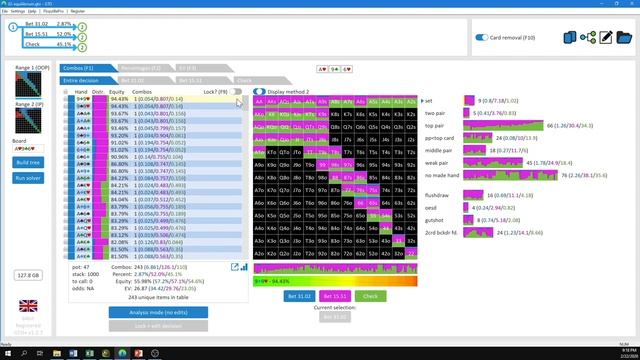
Task: Click the 9♠ board card above matrix
Action: (335, 69)
